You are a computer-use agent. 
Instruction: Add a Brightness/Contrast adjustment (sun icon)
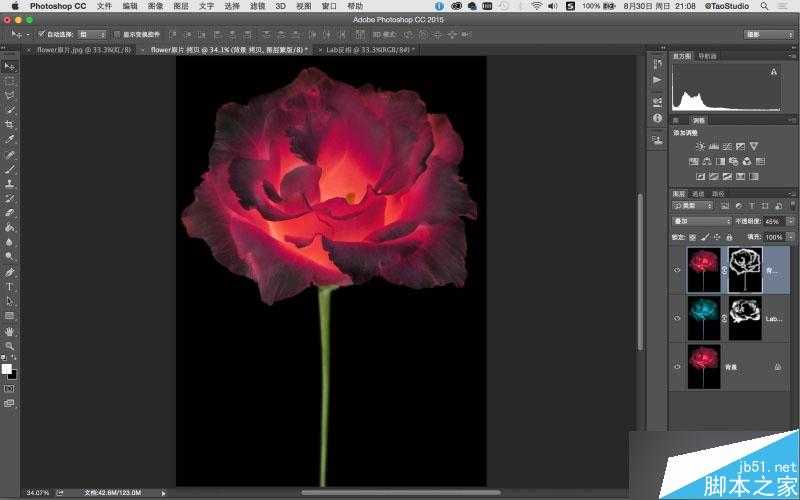click(700, 146)
